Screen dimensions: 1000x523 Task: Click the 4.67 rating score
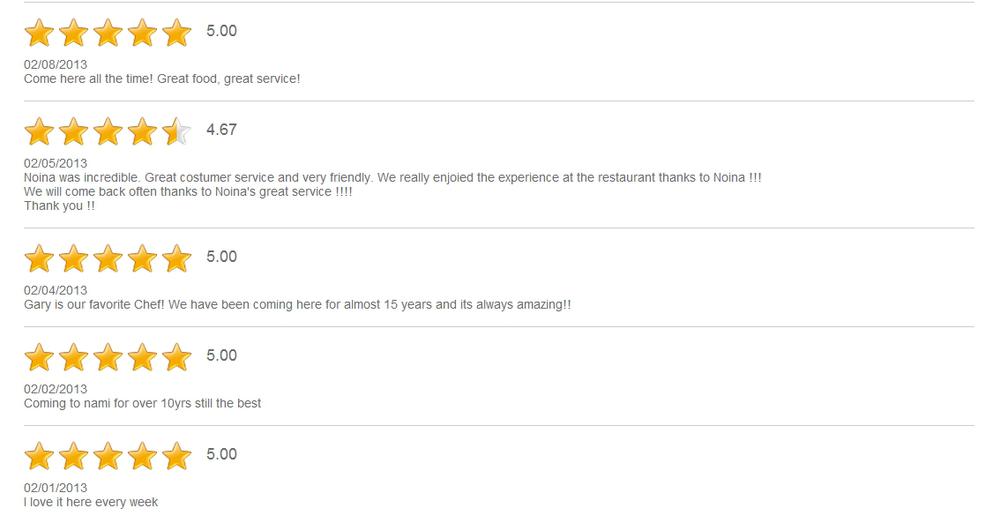pyautogui.click(x=221, y=129)
